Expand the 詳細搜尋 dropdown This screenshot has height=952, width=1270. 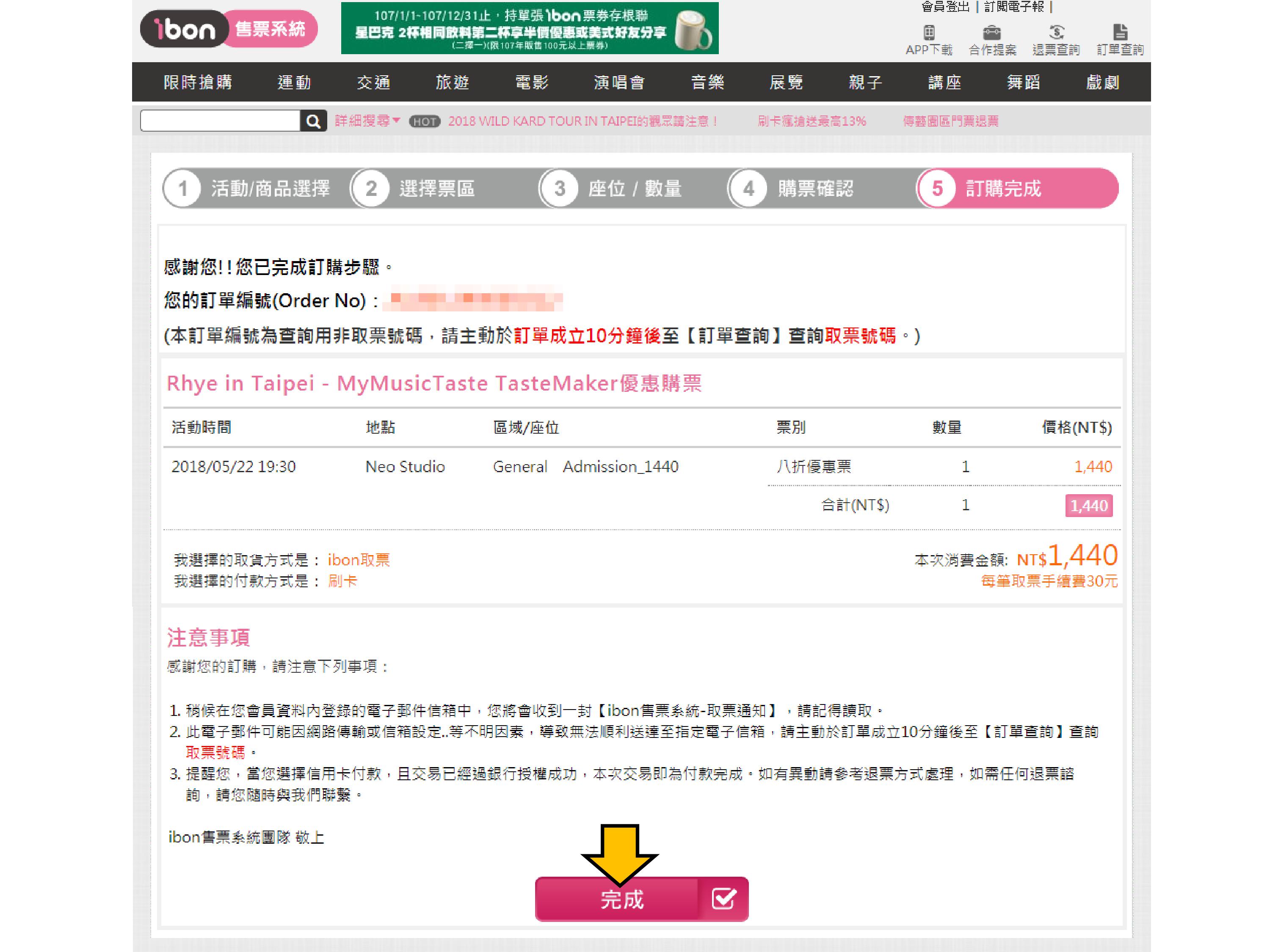point(367,121)
